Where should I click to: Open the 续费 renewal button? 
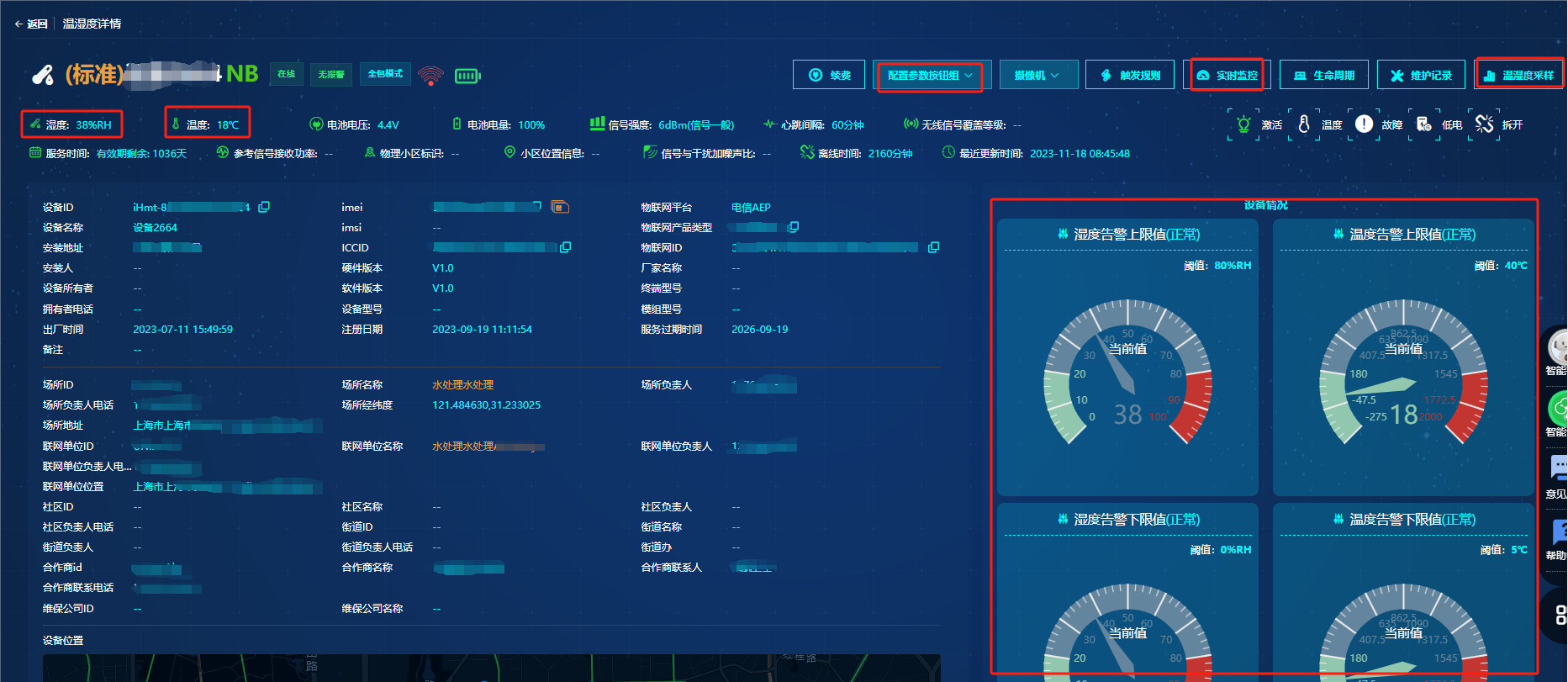tap(829, 75)
